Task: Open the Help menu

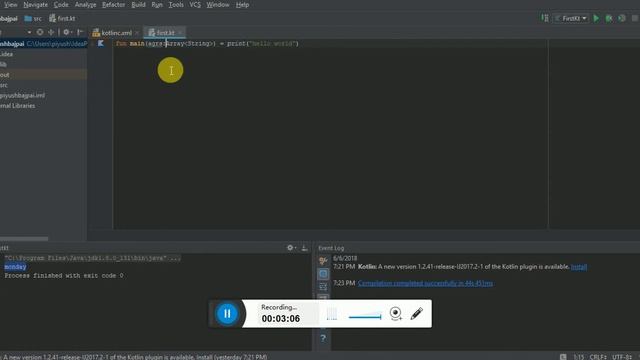Action: point(242,5)
